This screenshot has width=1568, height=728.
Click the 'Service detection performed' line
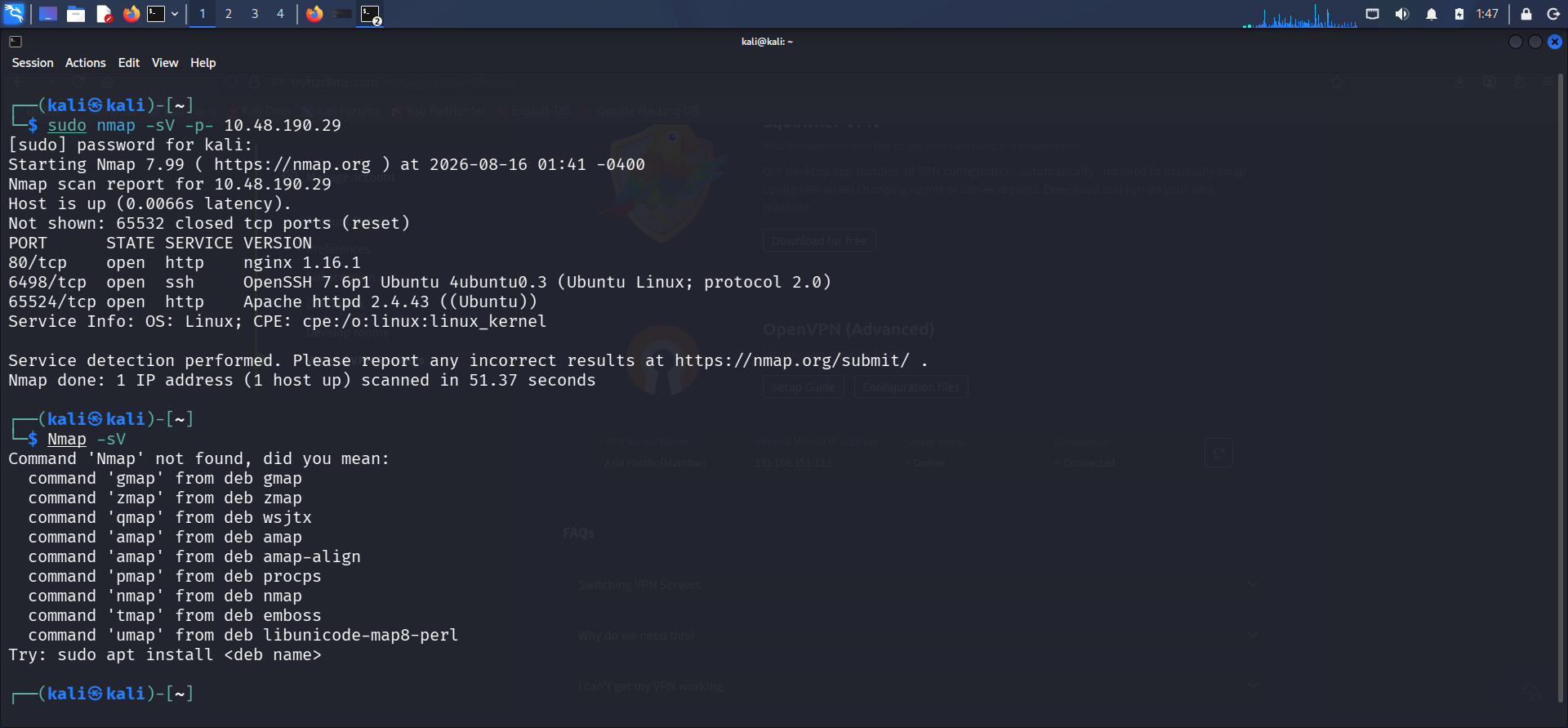tap(468, 360)
